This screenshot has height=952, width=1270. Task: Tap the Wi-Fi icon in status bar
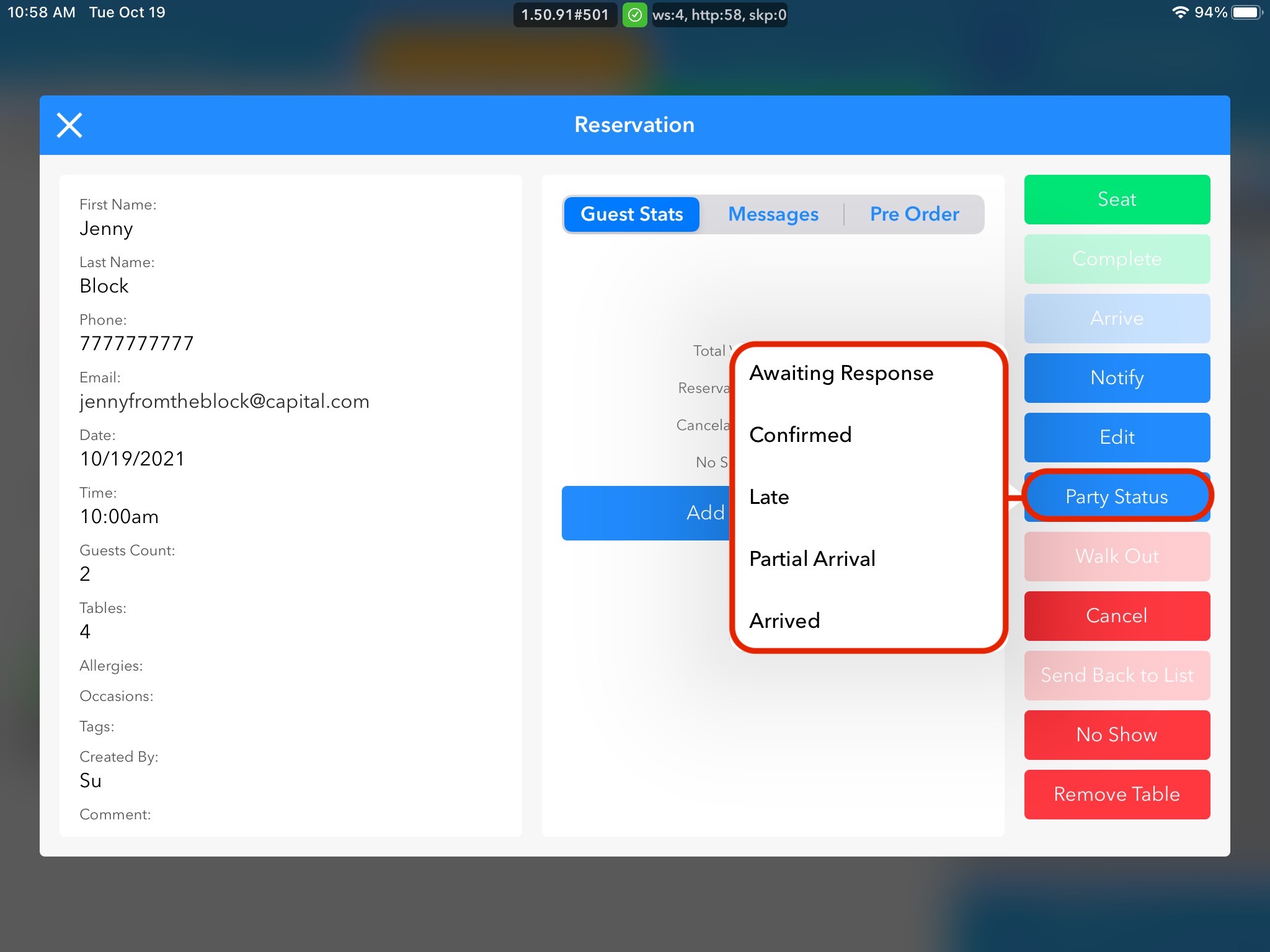[x=1179, y=12]
